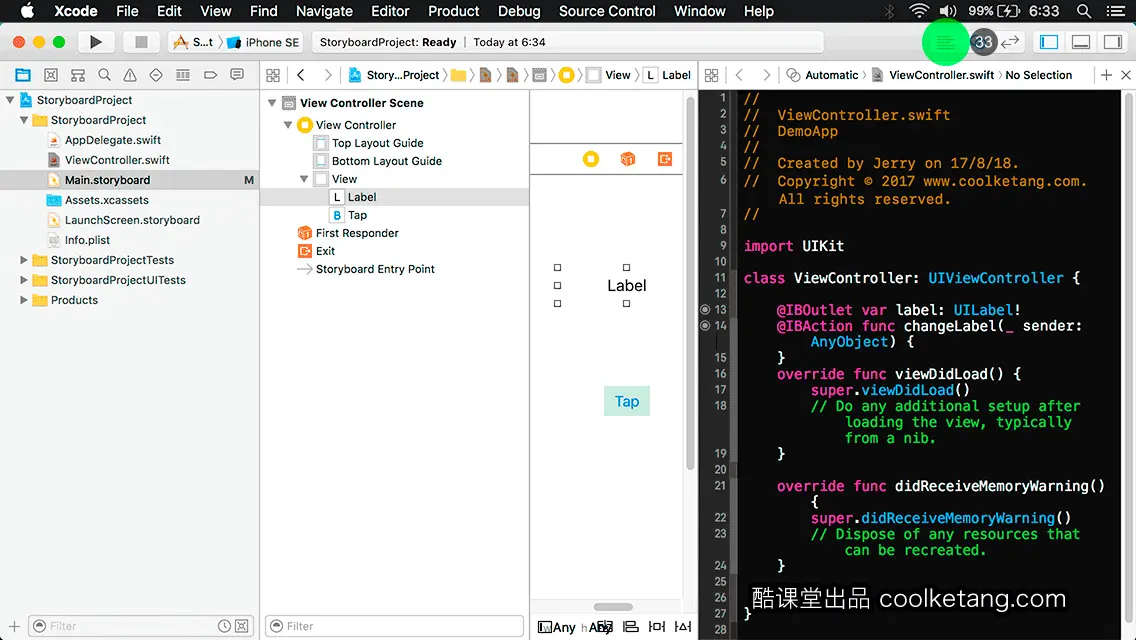
Task: Open the Test navigator diamond icon
Action: point(156,75)
